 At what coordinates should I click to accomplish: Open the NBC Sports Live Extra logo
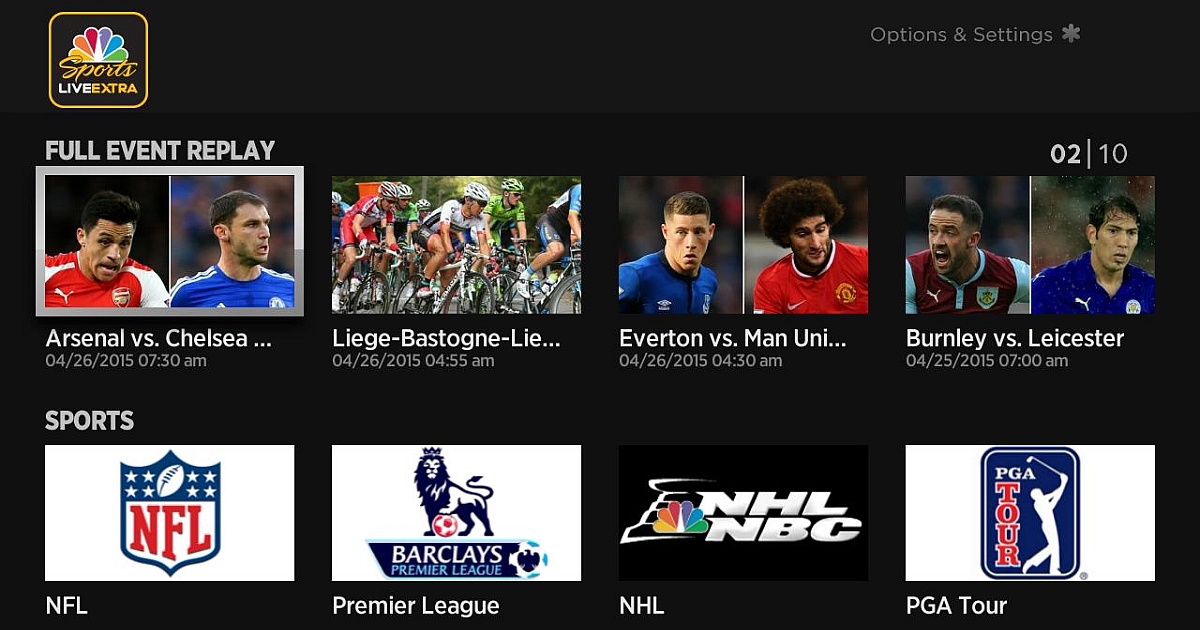click(98, 60)
